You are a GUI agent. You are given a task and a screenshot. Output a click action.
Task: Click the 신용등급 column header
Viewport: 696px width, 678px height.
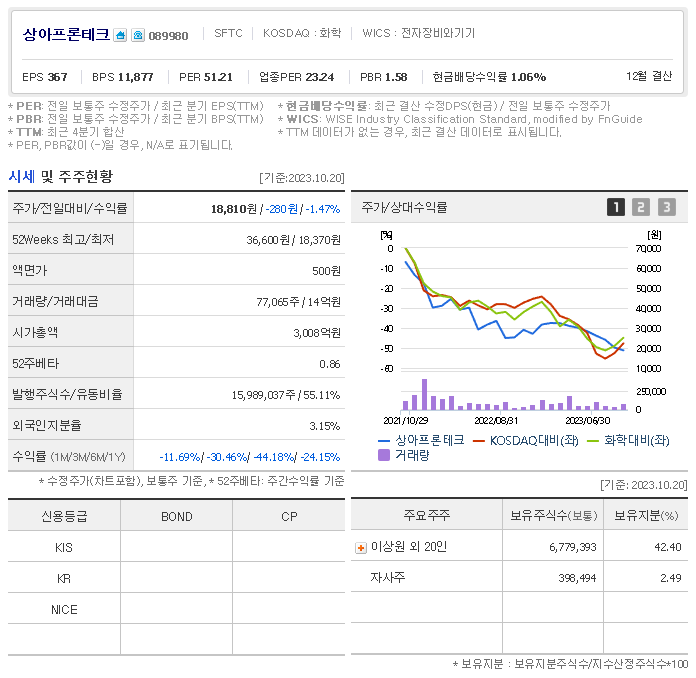coord(64,516)
